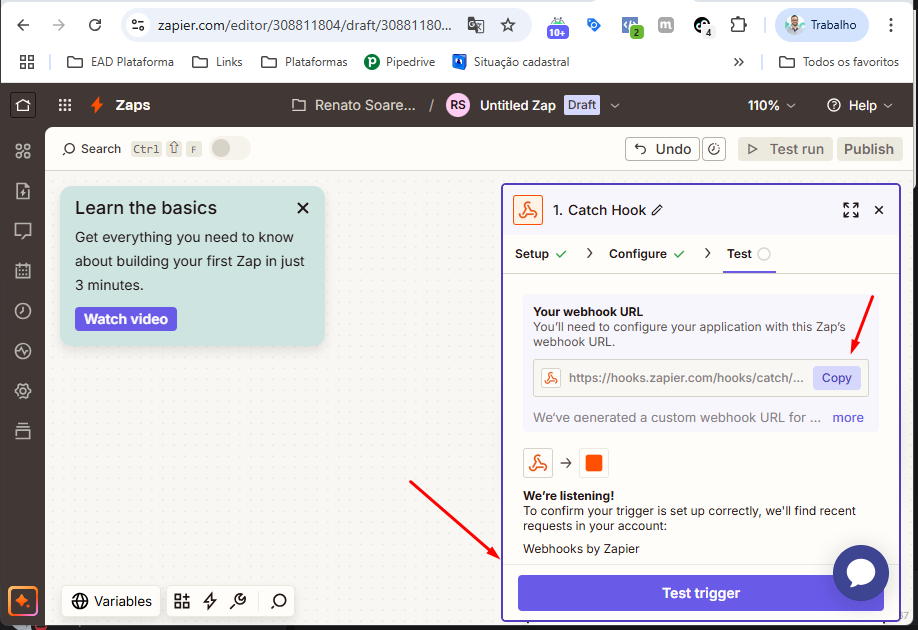Open Todos os favoritos folder
The image size is (918, 630).
point(839,62)
